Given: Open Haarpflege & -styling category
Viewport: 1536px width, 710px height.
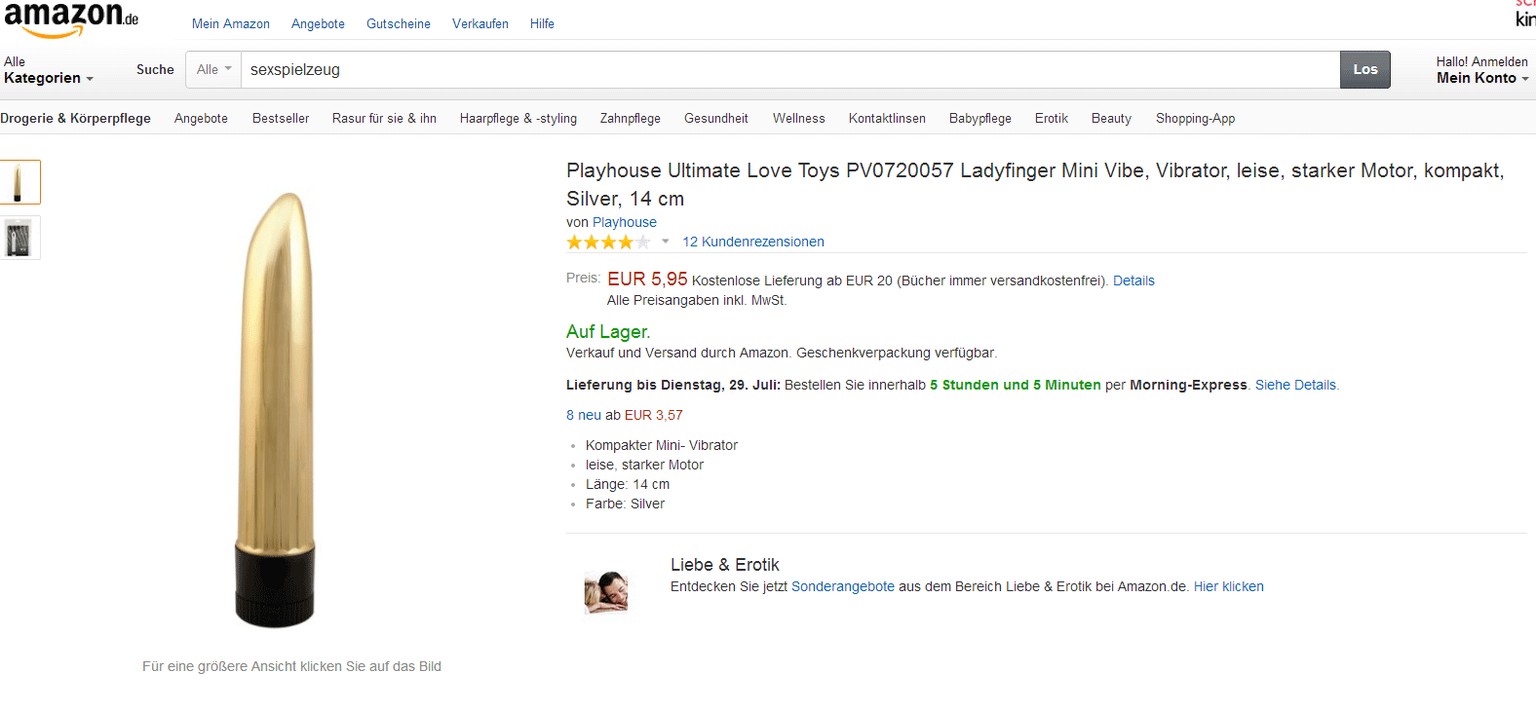Looking at the screenshot, I should [x=518, y=118].
